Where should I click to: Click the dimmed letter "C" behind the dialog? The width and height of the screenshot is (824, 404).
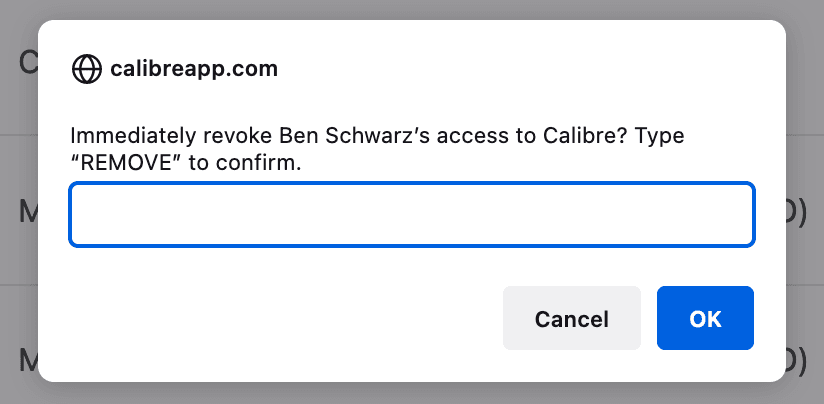28,64
